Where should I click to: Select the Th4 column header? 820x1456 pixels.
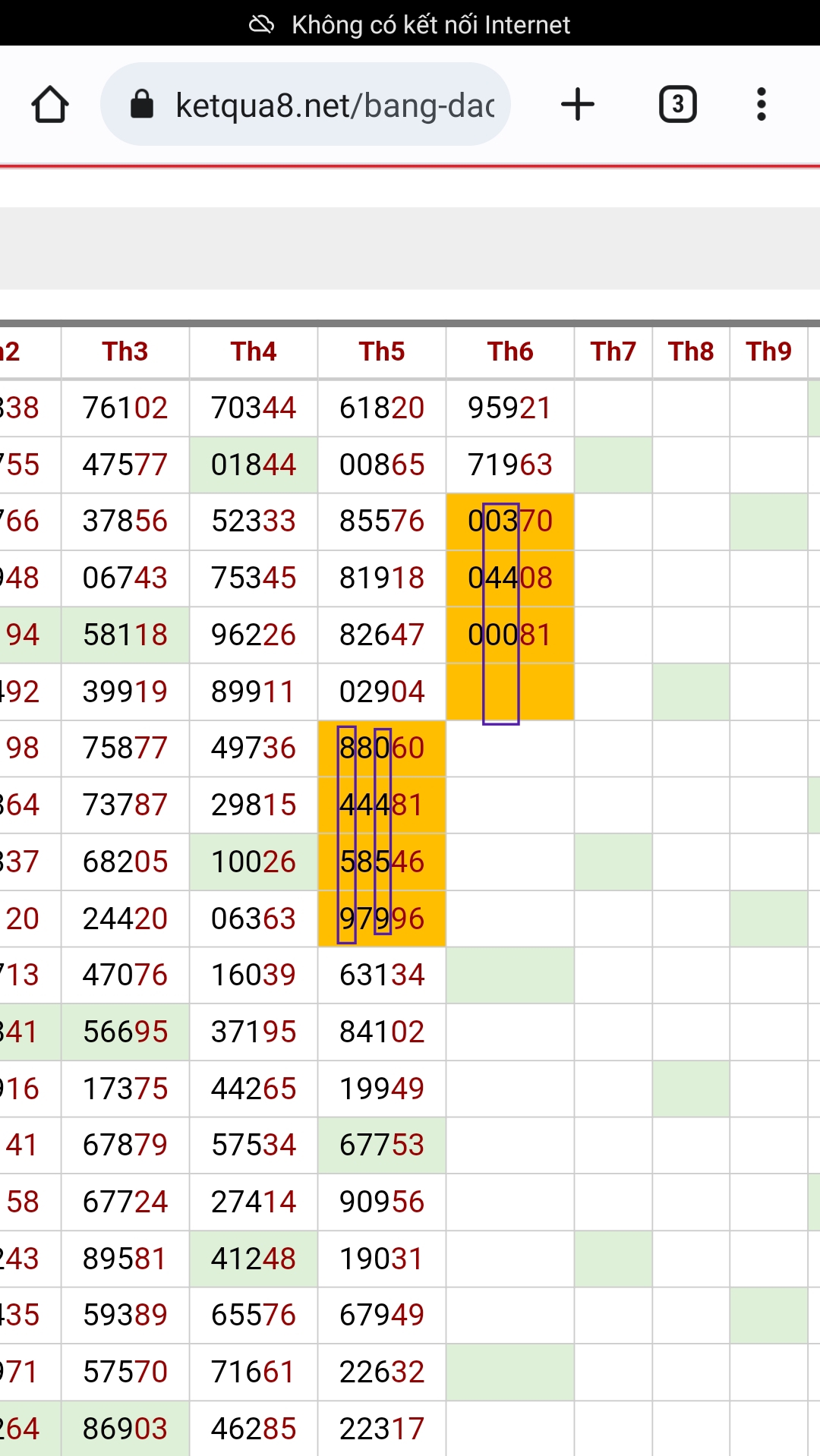[x=254, y=351]
